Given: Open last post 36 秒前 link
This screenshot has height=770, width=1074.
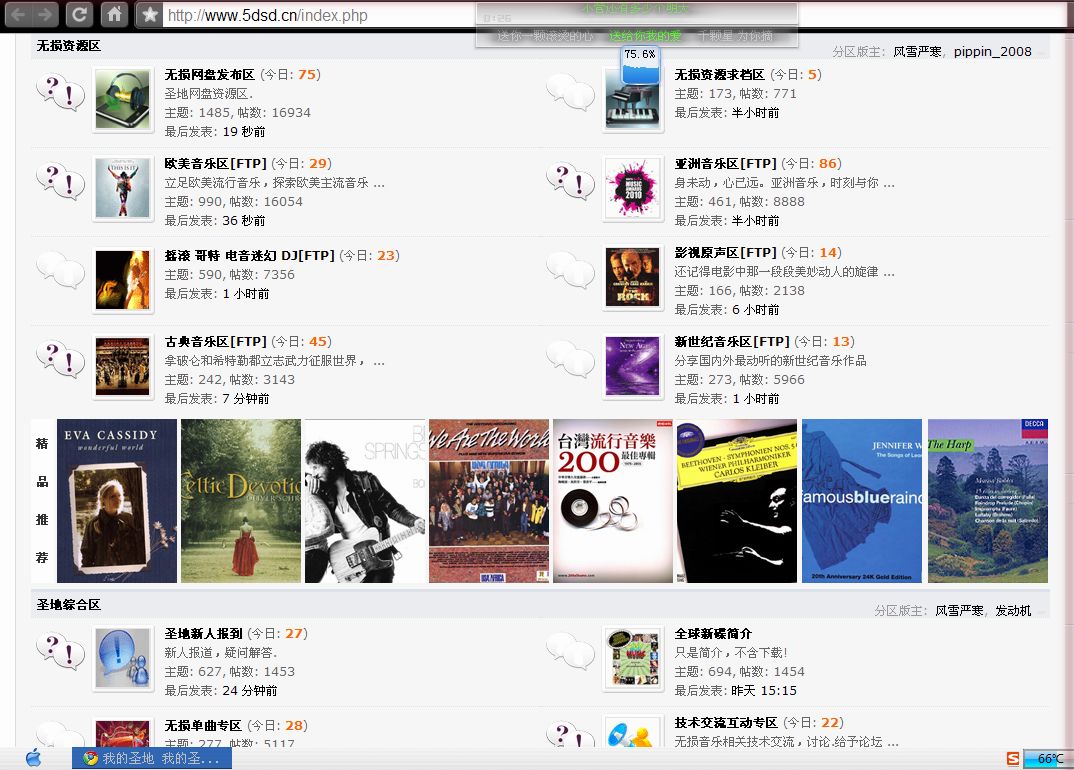Looking at the screenshot, I should point(244,221).
